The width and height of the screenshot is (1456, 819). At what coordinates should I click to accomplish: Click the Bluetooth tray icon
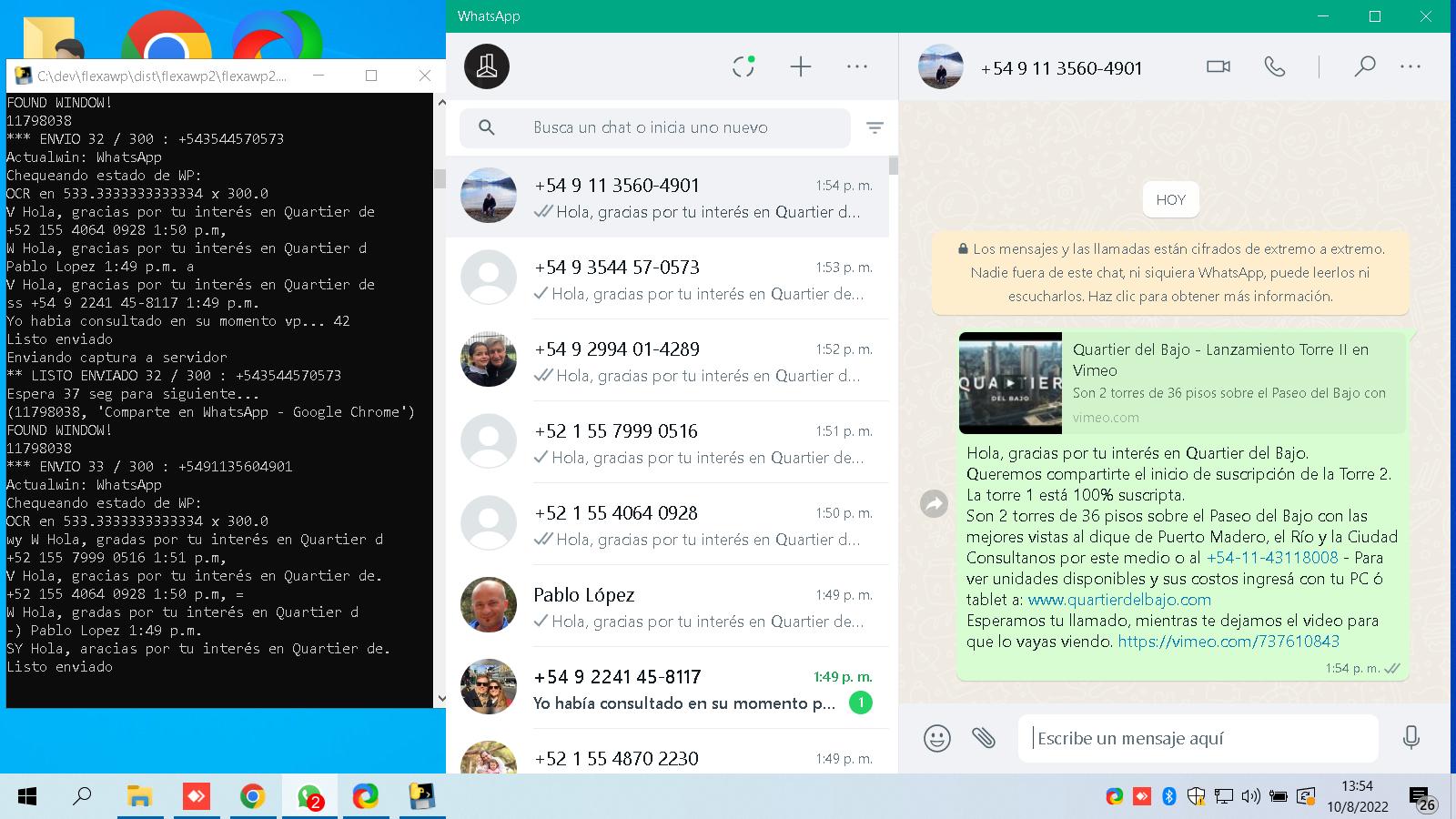click(1169, 797)
